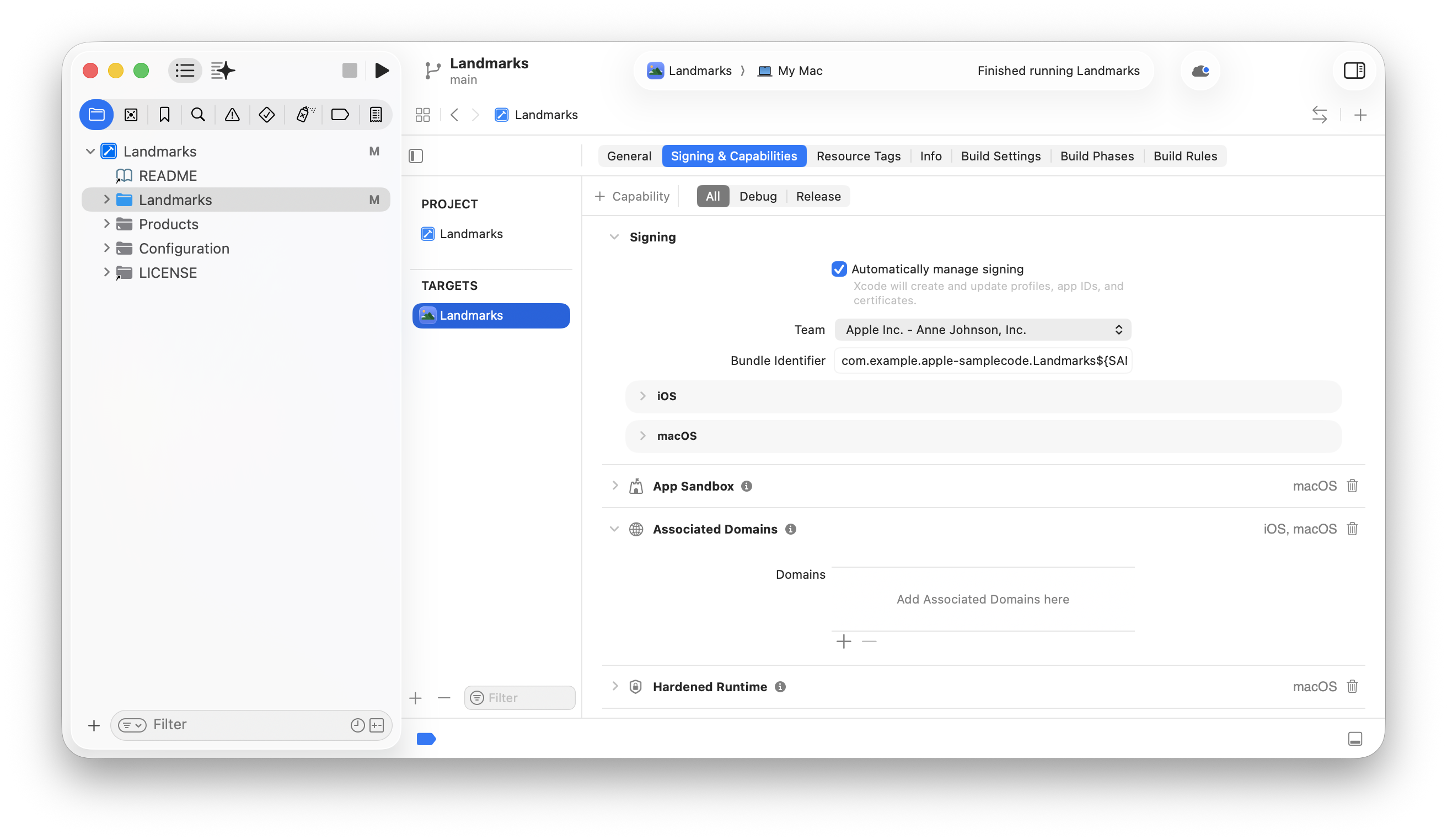The height and width of the screenshot is (840, 1447).
Task: Add a new editor with plus icon
Action: point(1360,115)
